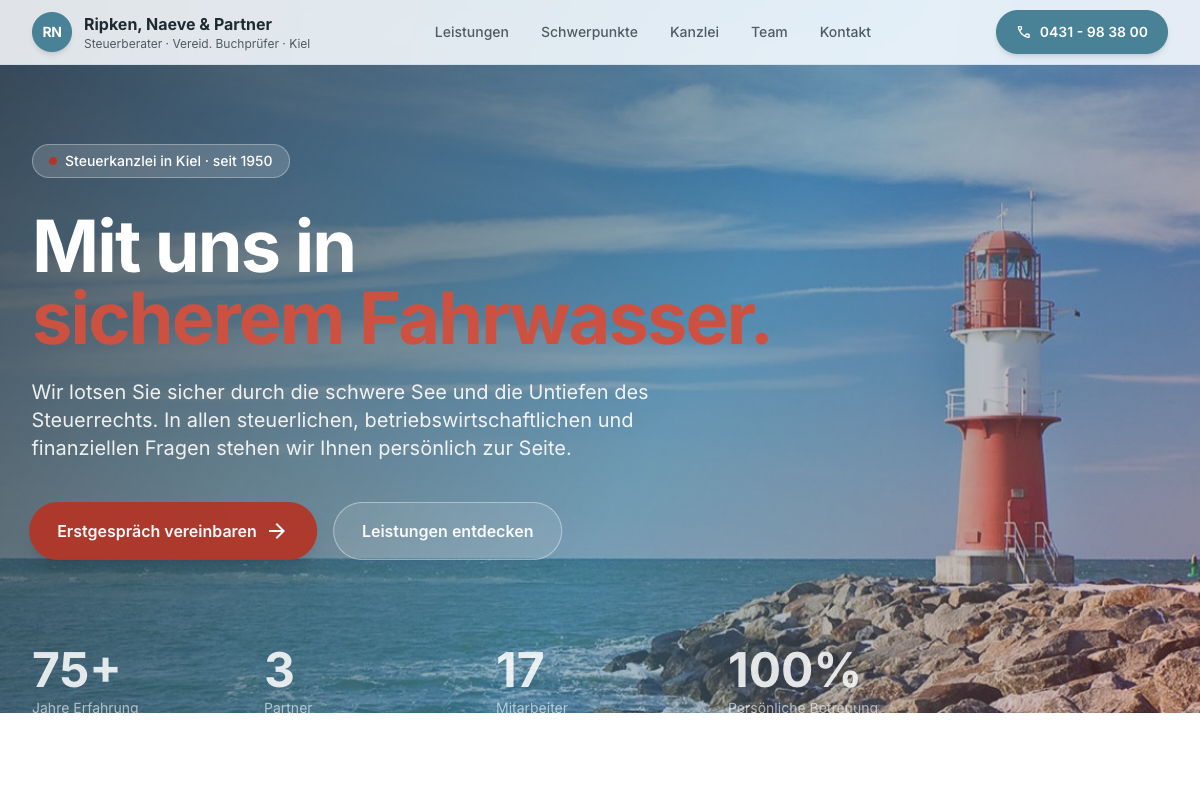The width and height of the screenshot is (1200, 800).
Task: Click the phone icon in the call button
Action: coord(1023,31)
